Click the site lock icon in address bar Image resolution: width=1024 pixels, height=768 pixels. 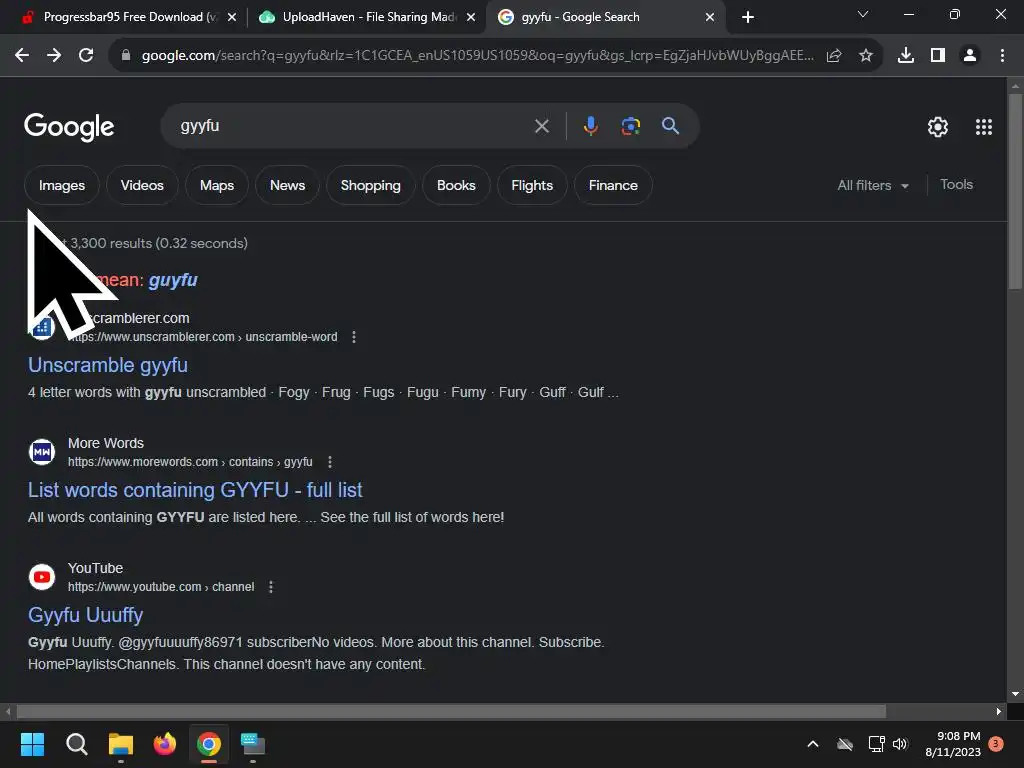coord(126,56)
